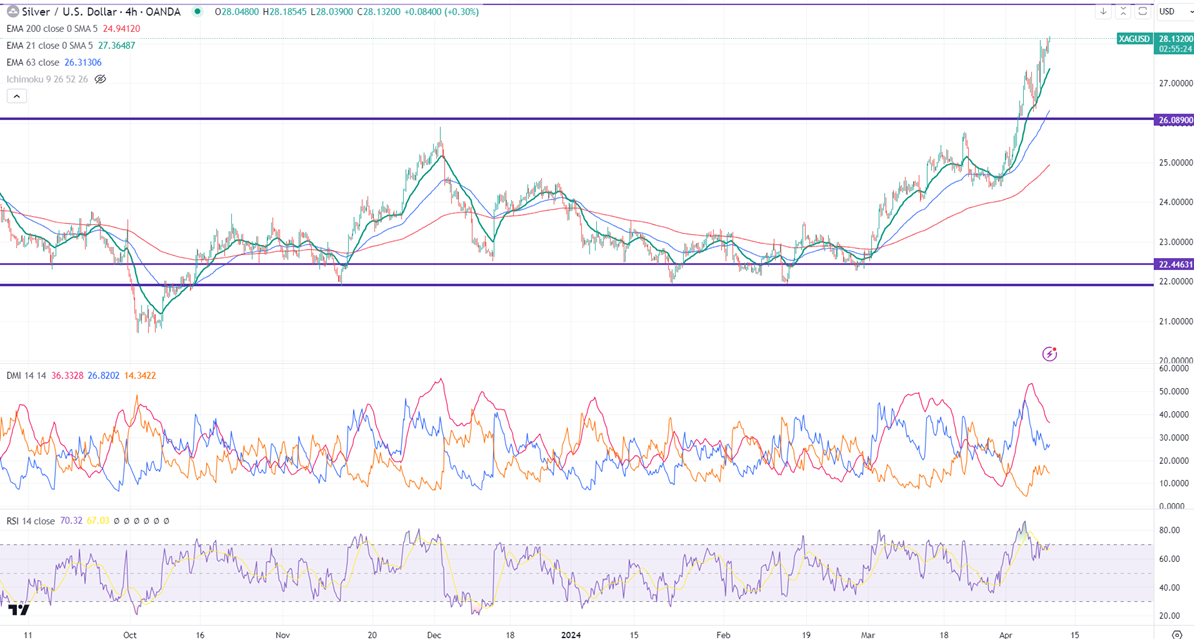Click the collapse pane icon beside the down arrow
The width and height of the screenshot is (1194, 639).
[1123, 11]
